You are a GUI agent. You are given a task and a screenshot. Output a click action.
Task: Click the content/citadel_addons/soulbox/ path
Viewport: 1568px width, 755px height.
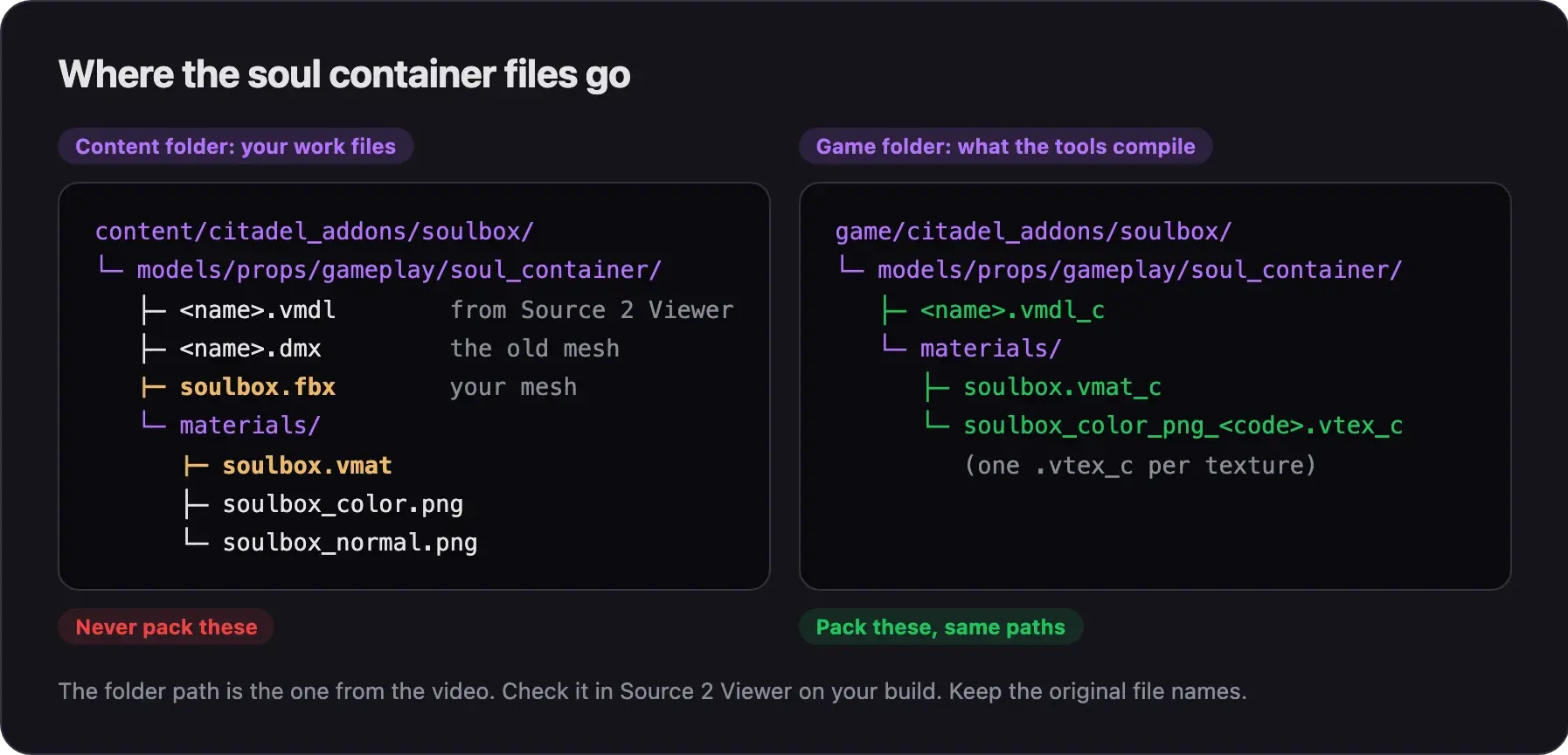point(315,232)
